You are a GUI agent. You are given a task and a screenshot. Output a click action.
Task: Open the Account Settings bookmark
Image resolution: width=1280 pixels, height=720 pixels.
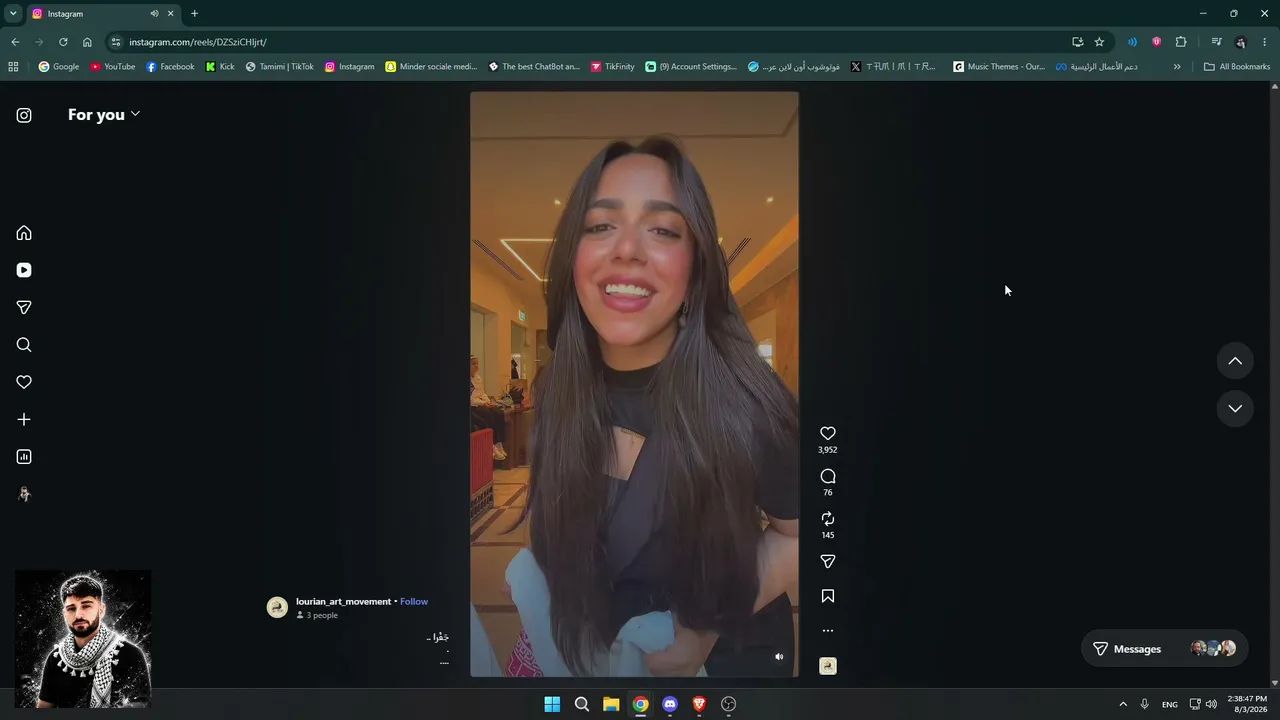click(x=691, y=67)
